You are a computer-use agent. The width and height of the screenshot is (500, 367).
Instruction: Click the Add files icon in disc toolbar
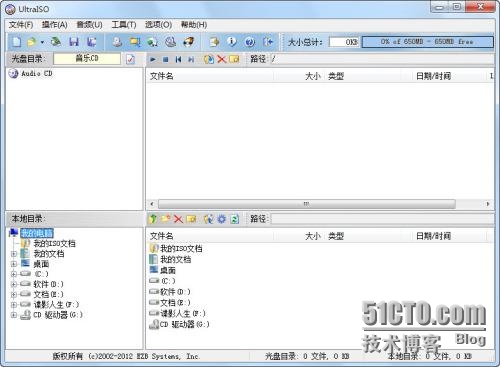tap(209, 59)
